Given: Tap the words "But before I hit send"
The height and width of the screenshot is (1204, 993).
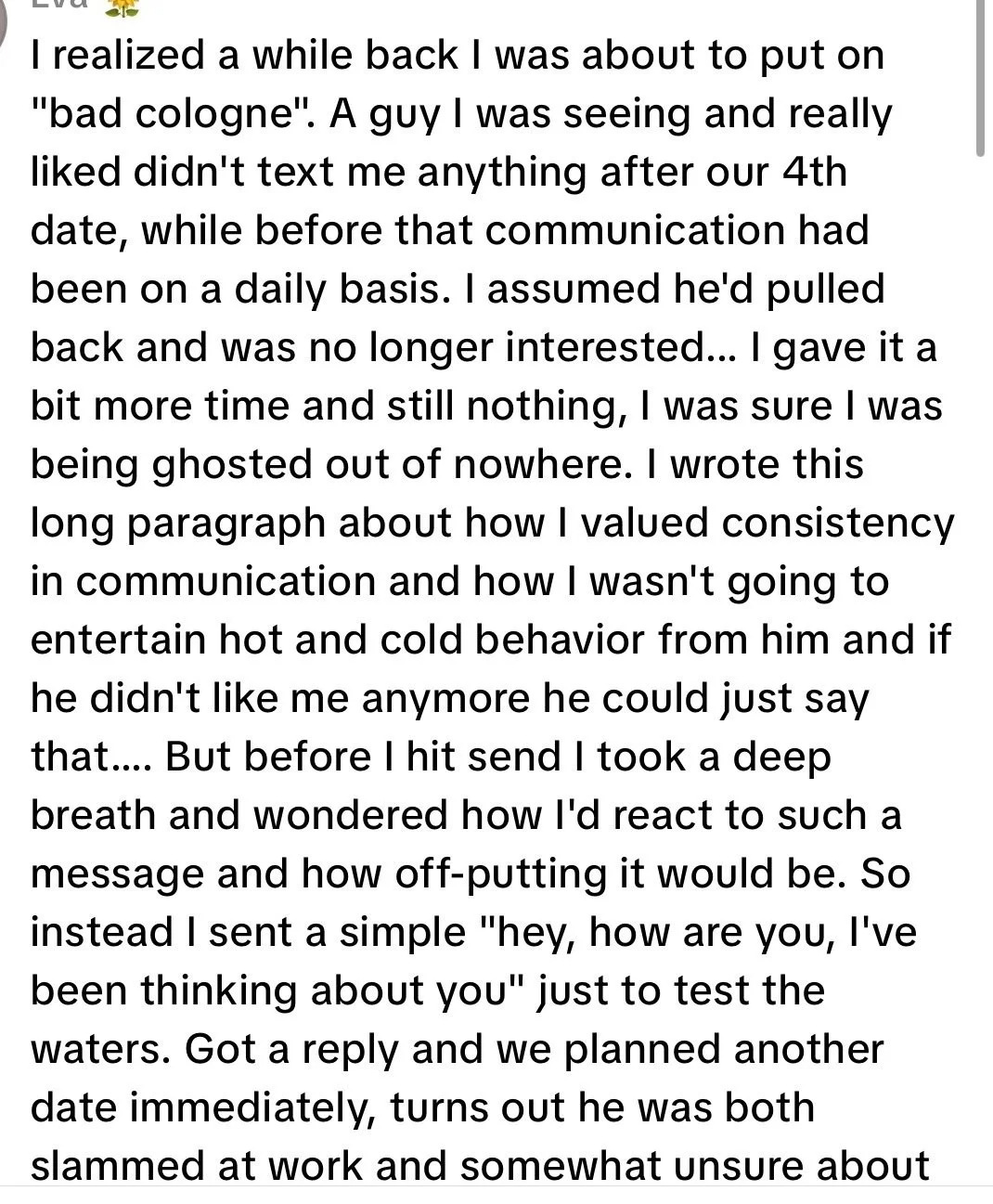Looking at the screenshot, I should [x=363, y=757].
